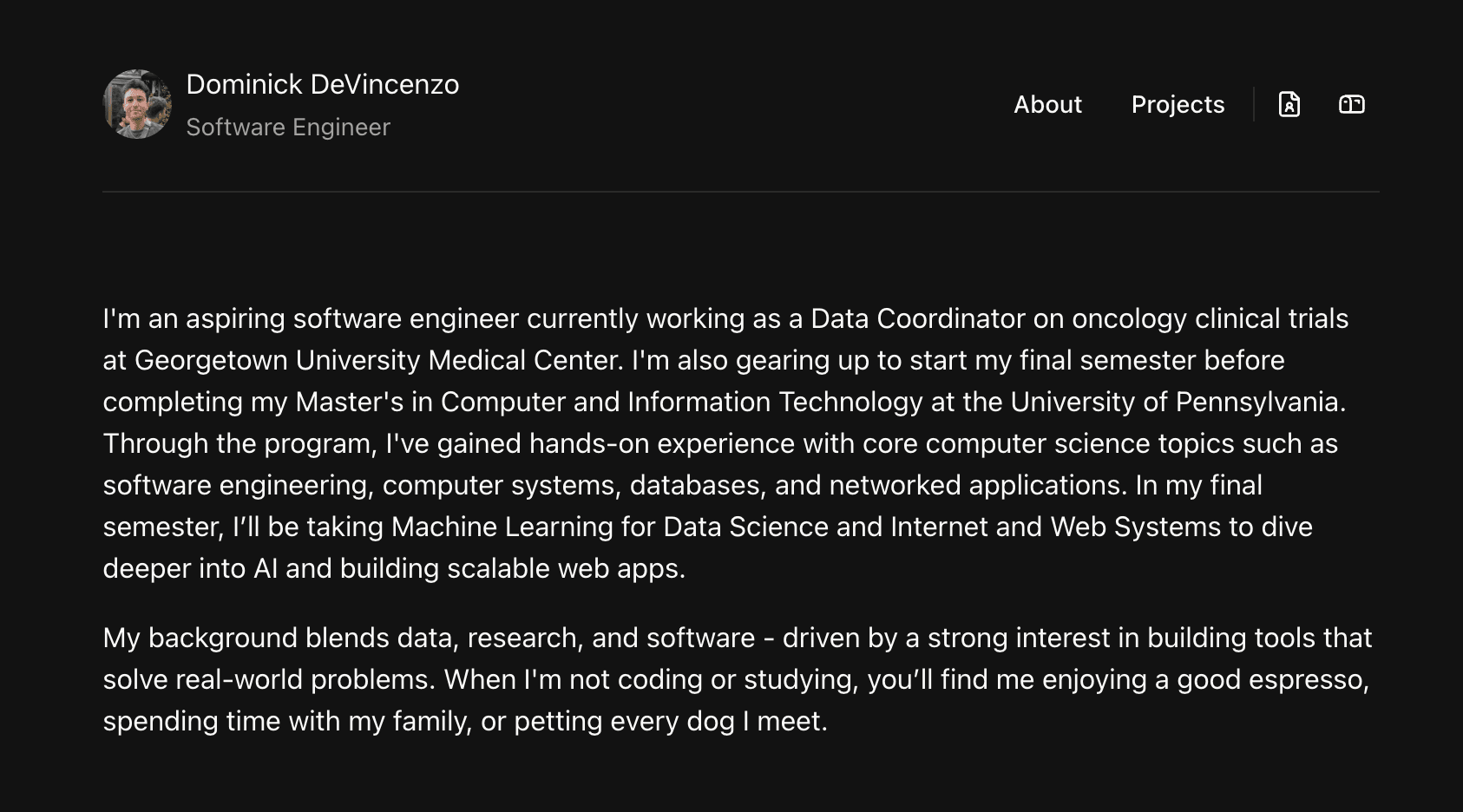Screen dimensions: 1463x812
Task: Click Dominick DeVincenzo's name
Action: click(x=324, y=84)
